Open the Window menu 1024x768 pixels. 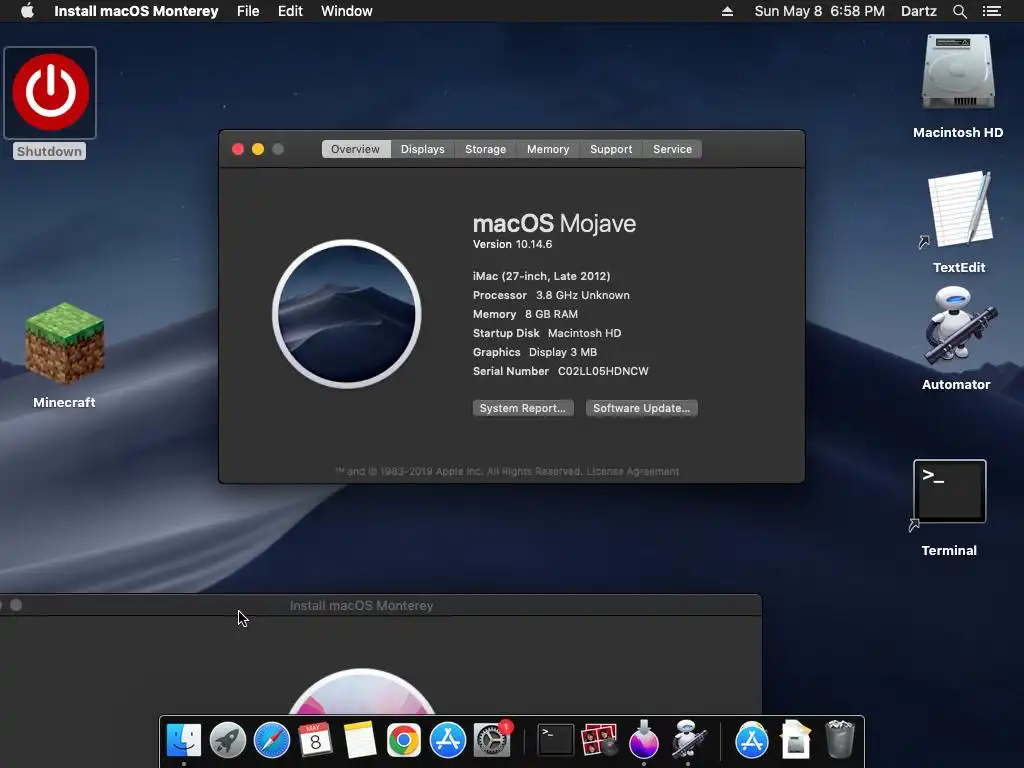347,11
